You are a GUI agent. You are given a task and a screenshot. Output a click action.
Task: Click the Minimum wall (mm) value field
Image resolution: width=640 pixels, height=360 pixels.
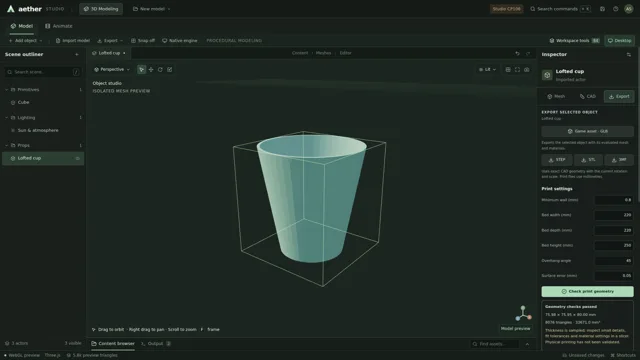point(614,200)
